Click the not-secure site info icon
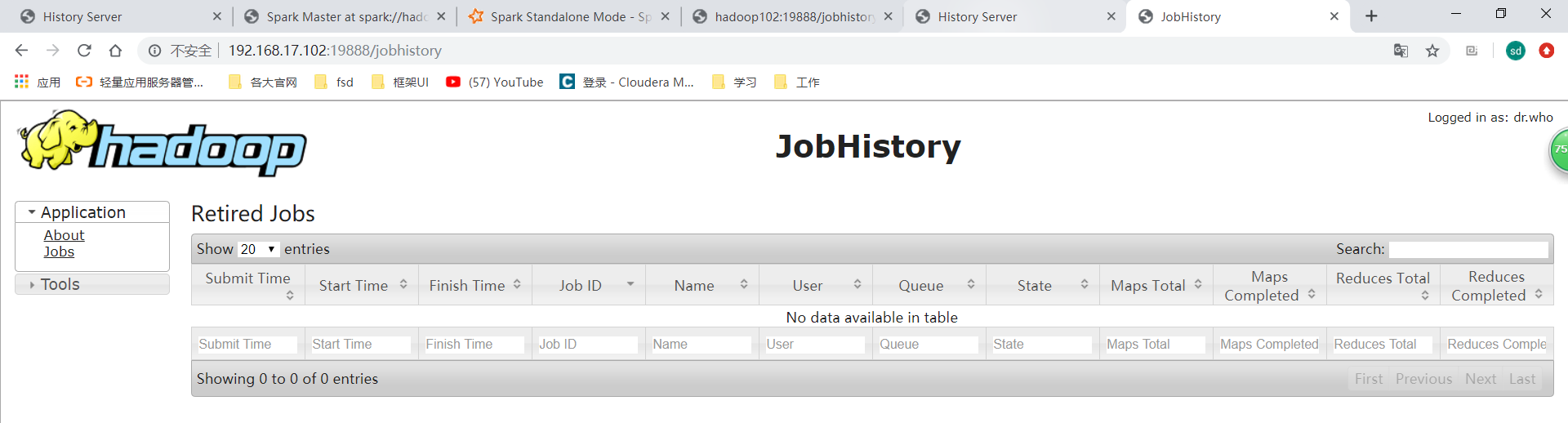 pos(154,51)
